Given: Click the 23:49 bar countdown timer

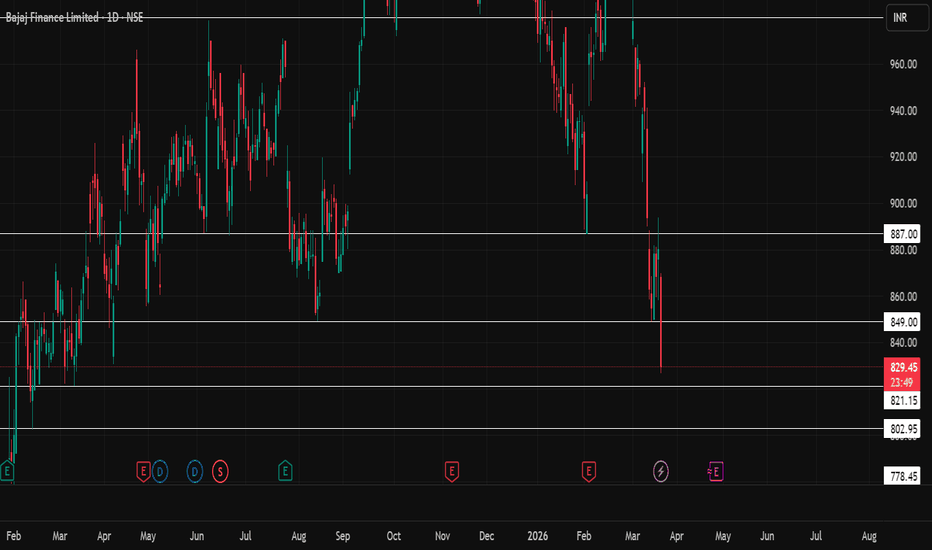Looking at the screenshot, I should point(902,382).
